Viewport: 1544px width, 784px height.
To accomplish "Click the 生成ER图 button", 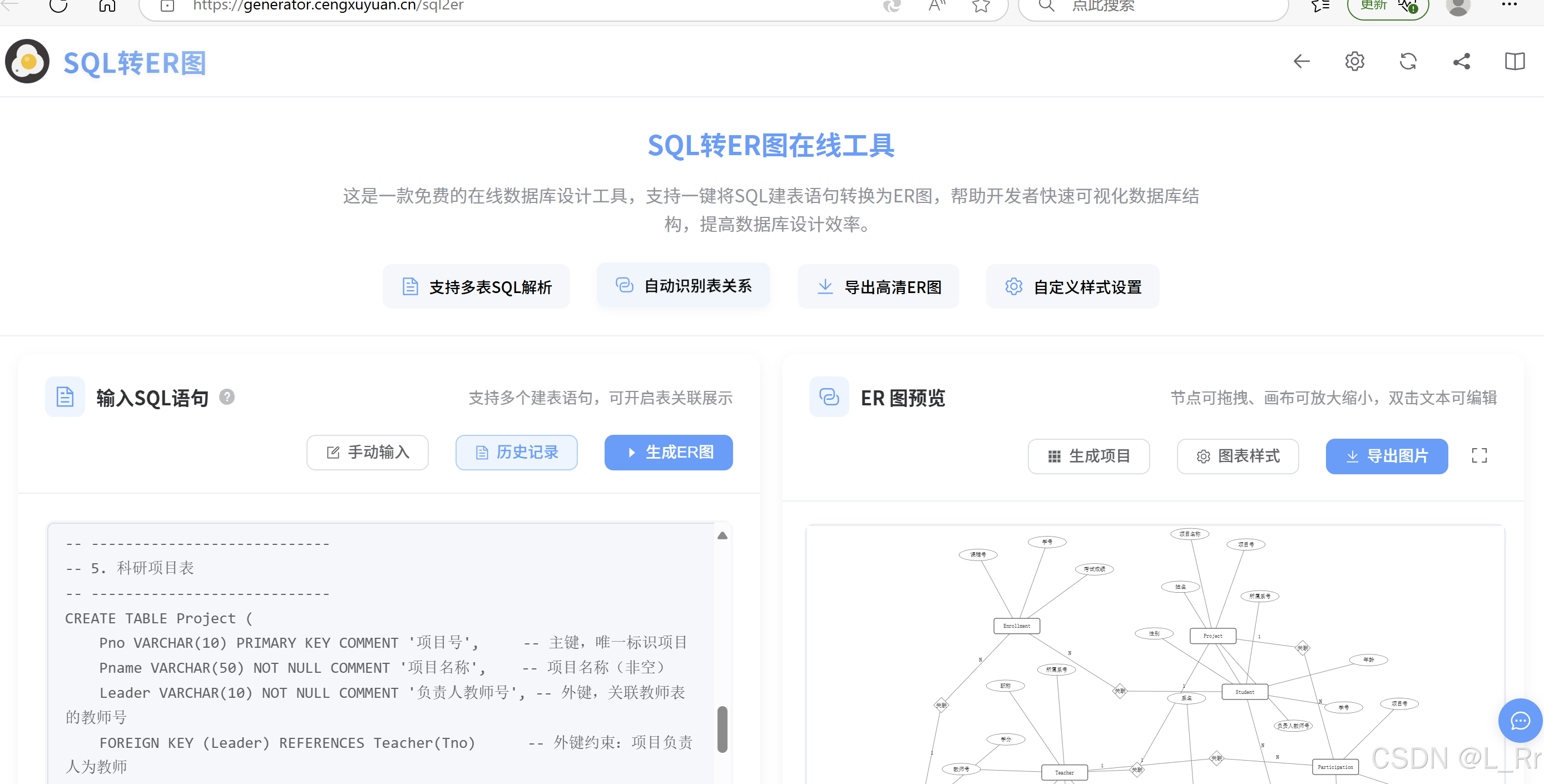I will 669,452.
